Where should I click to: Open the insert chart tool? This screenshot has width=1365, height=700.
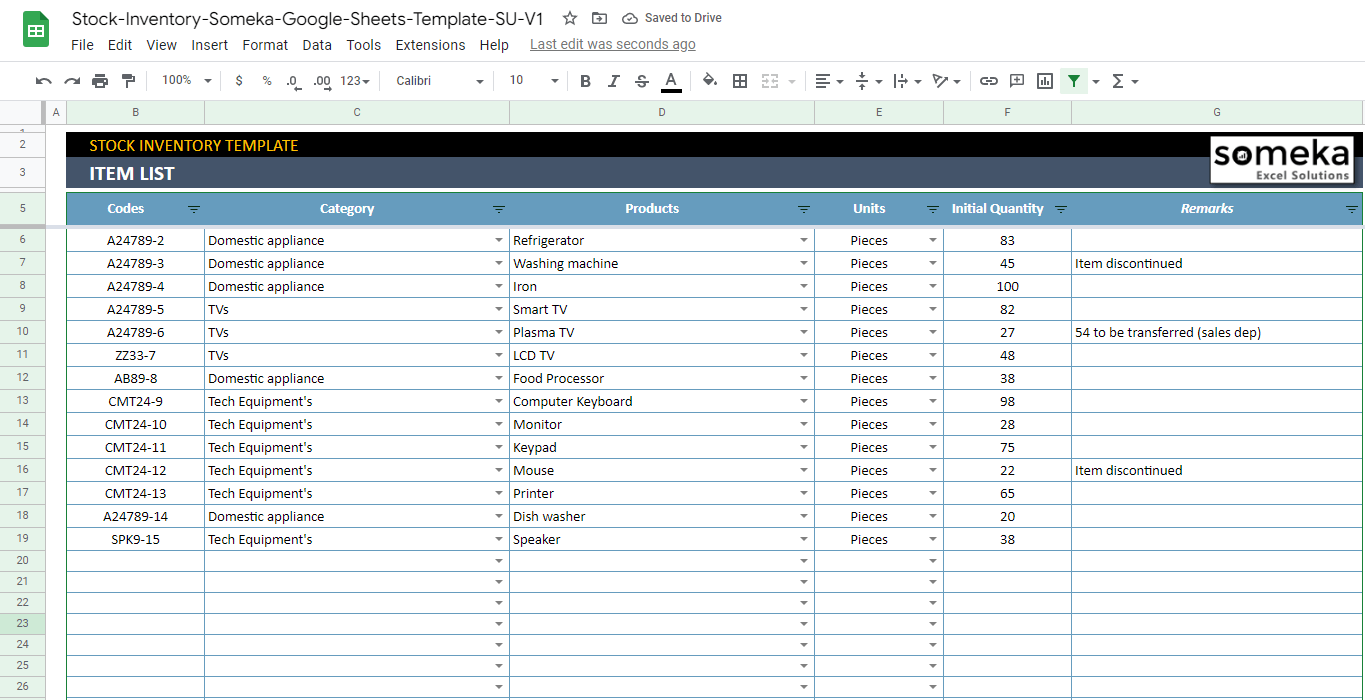[1044, 81]
